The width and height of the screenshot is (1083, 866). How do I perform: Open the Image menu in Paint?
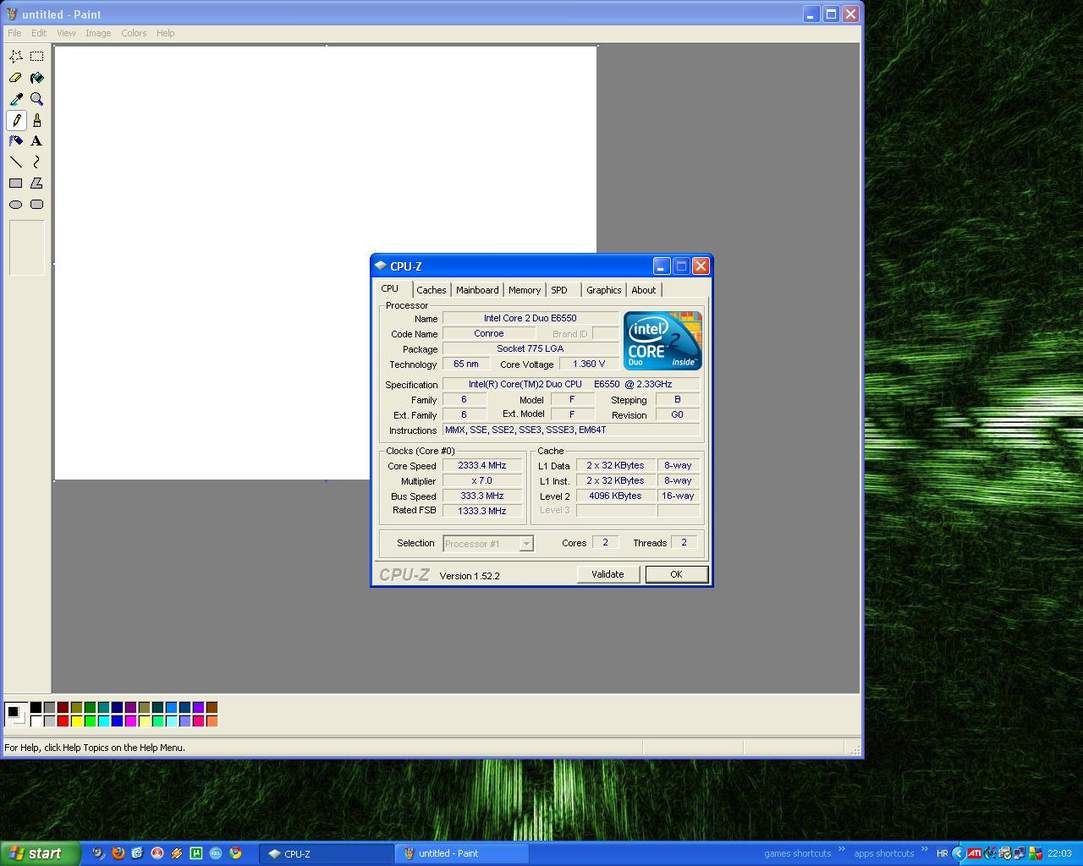point(98,33)
